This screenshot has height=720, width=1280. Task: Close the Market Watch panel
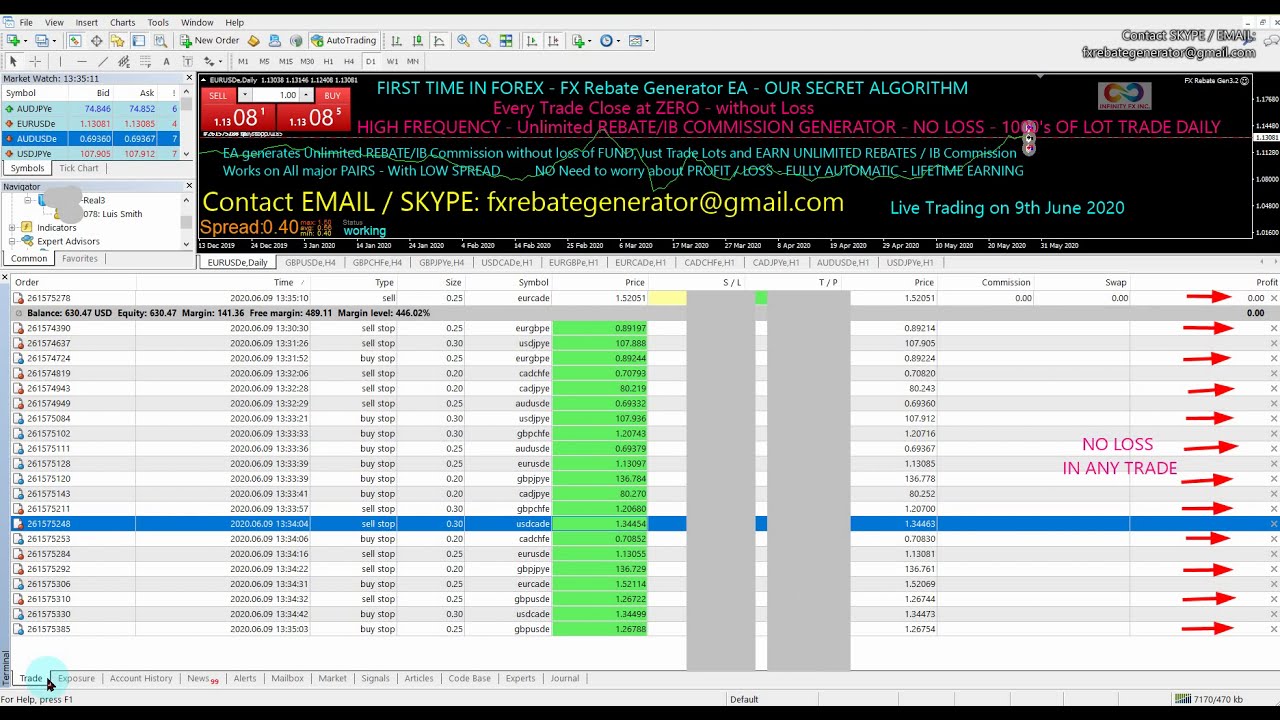click(x=189, y=78)
